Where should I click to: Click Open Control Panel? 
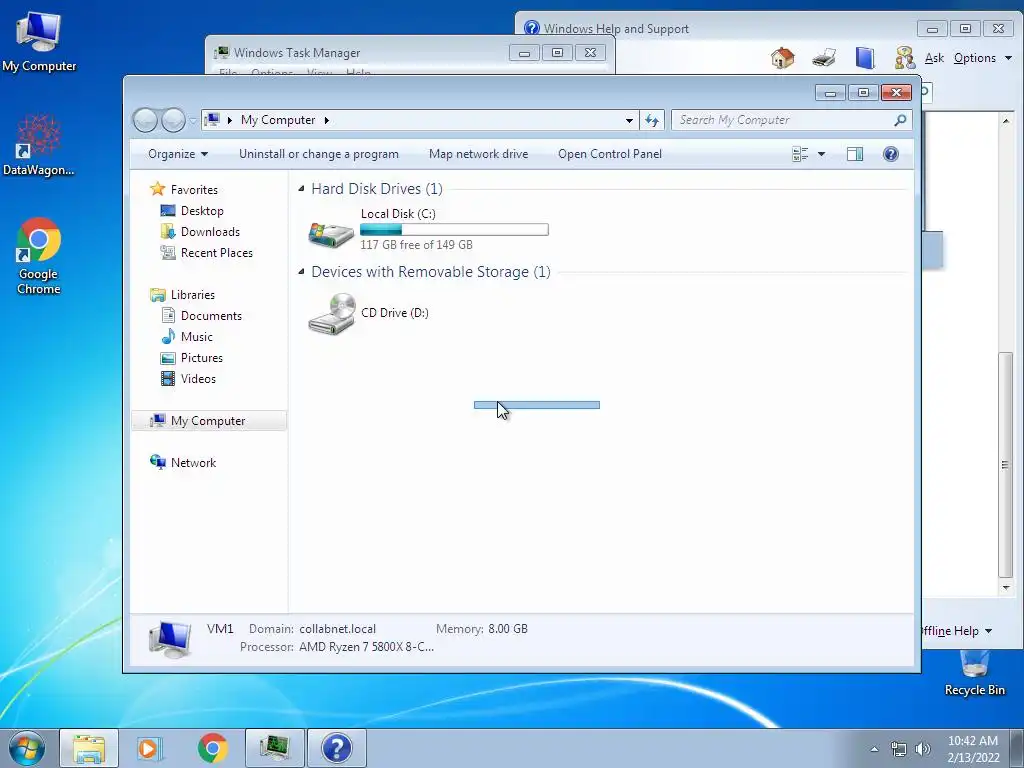click(x=610, y=154)
